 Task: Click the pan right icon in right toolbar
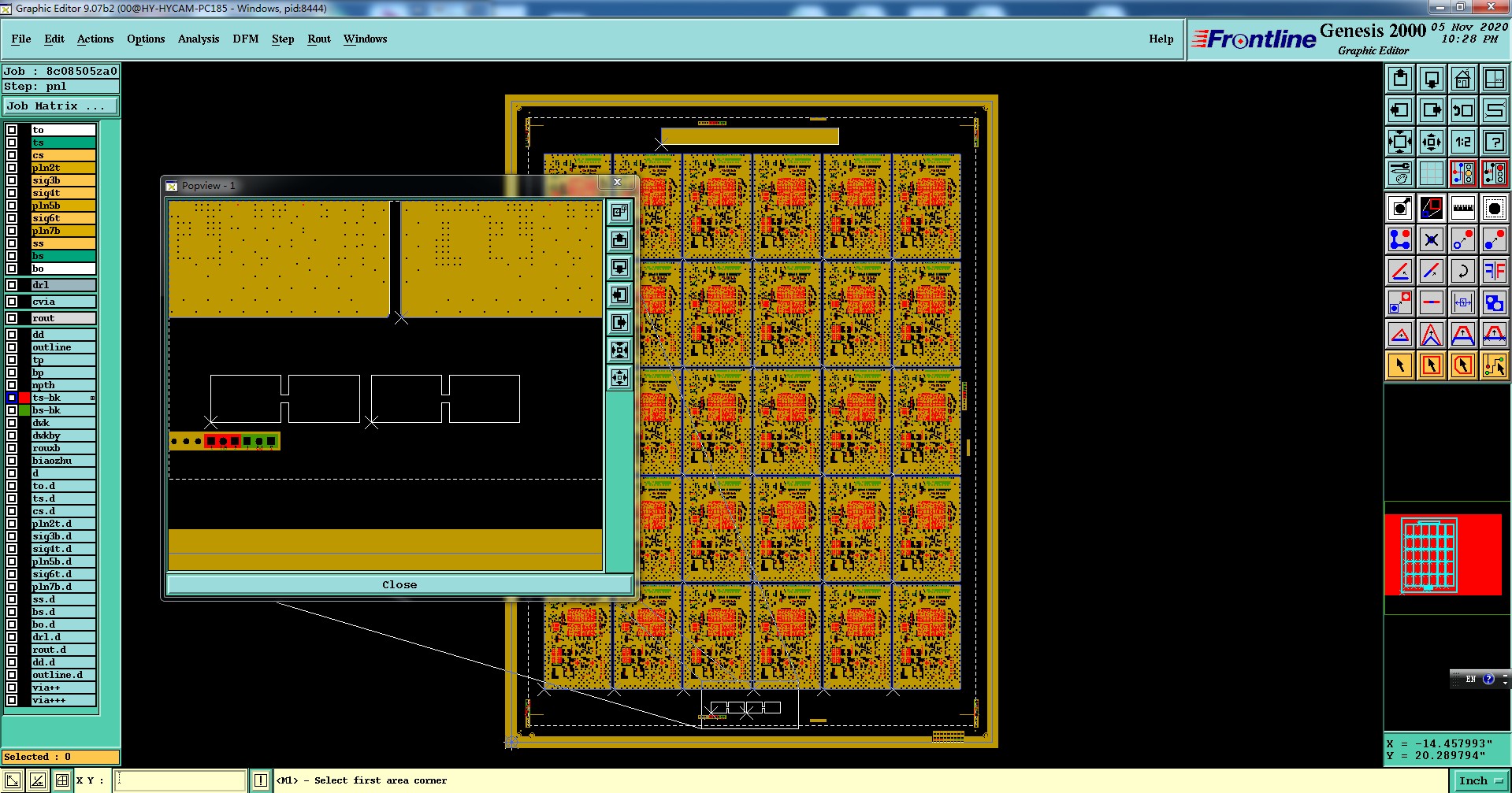click(x=1432, y=110)
